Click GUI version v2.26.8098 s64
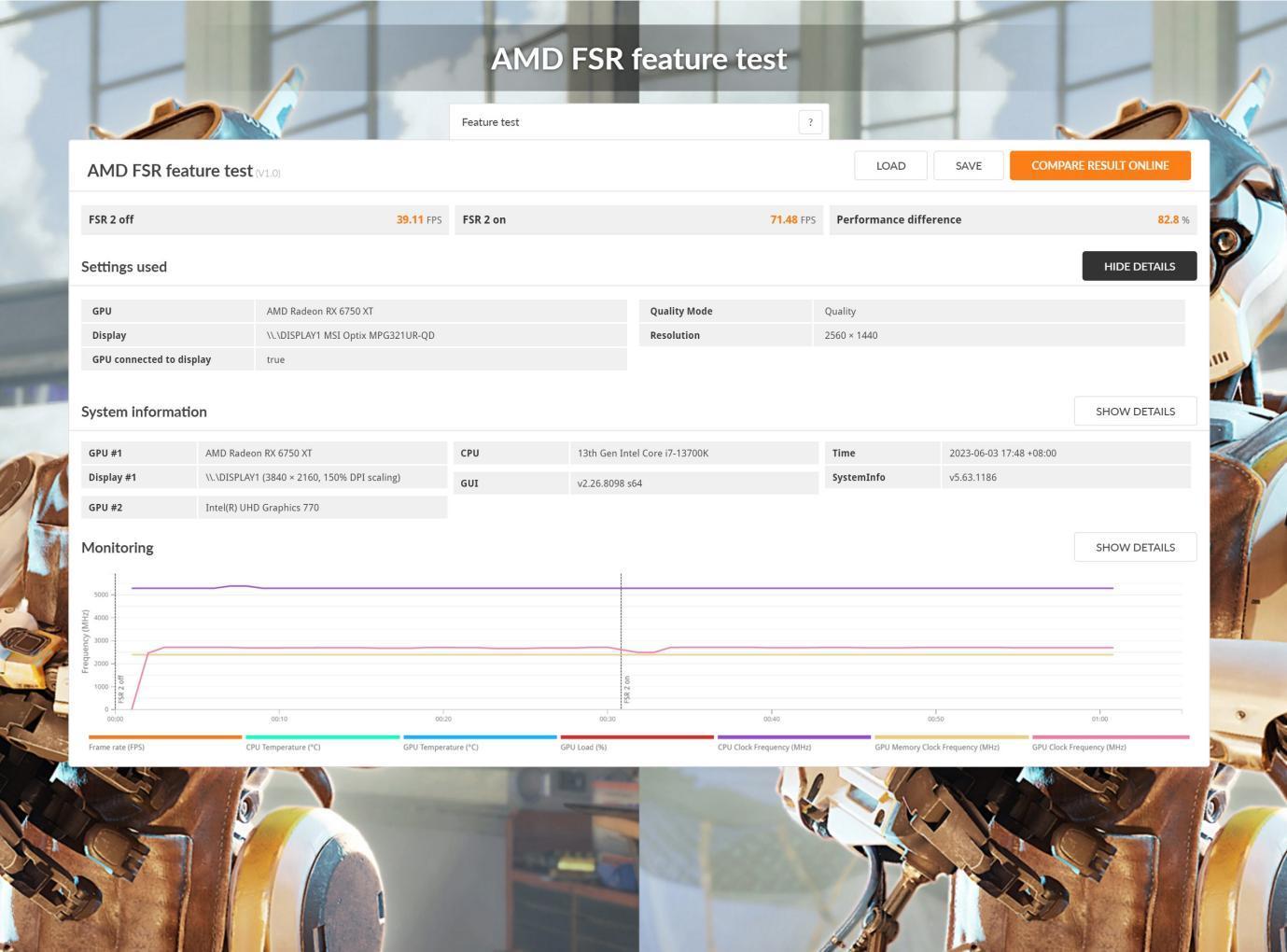 tap(609, 483)
